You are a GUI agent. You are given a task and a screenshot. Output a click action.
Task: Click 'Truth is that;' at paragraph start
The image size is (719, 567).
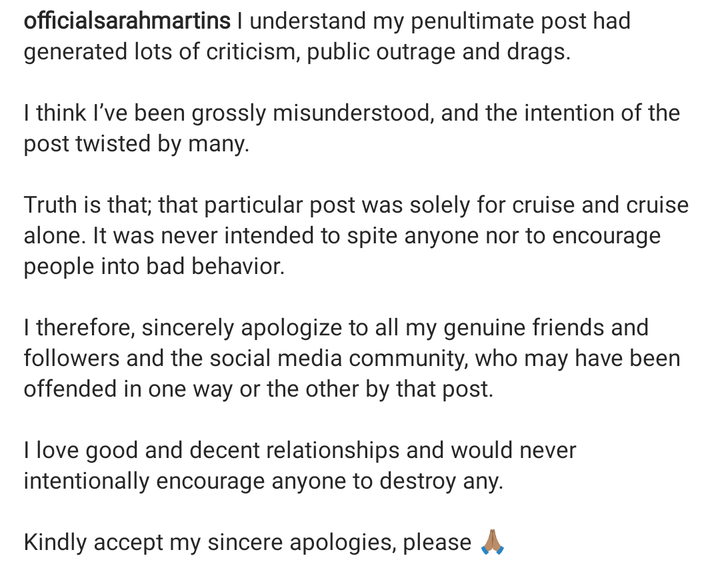pyautogui.click(x=88, y=205)
